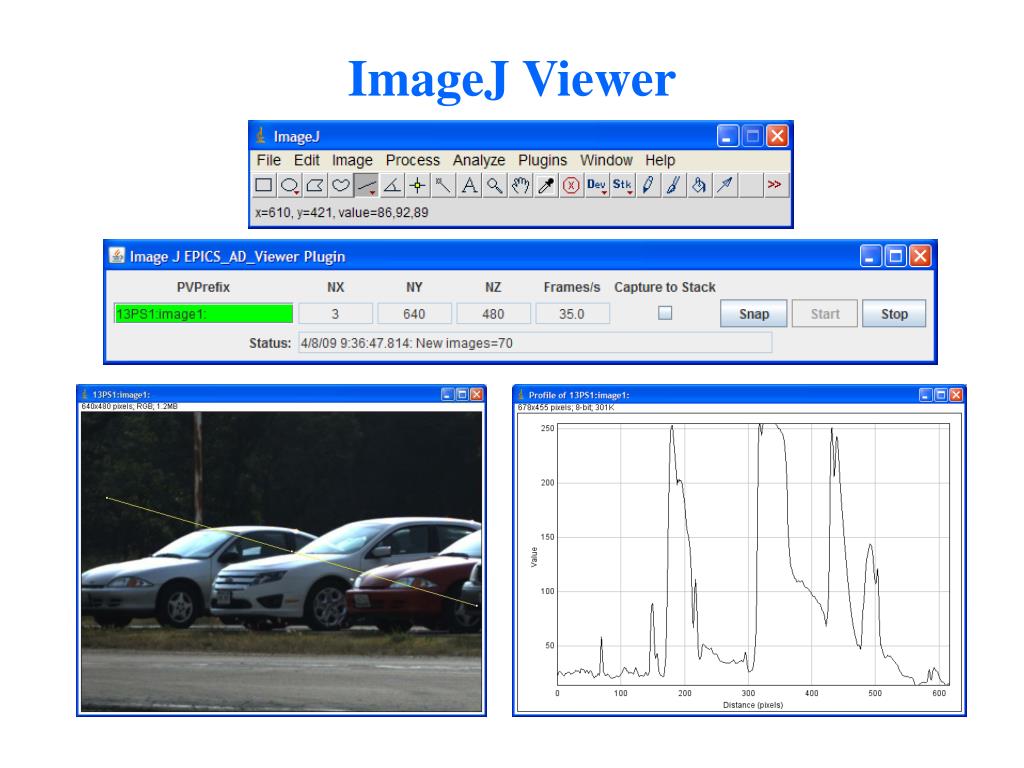Viewport: 1024px width, 768px height.
Task: Click the EPICS_AD_Viewer Plugin Java title icon
Action: [117, 255]
